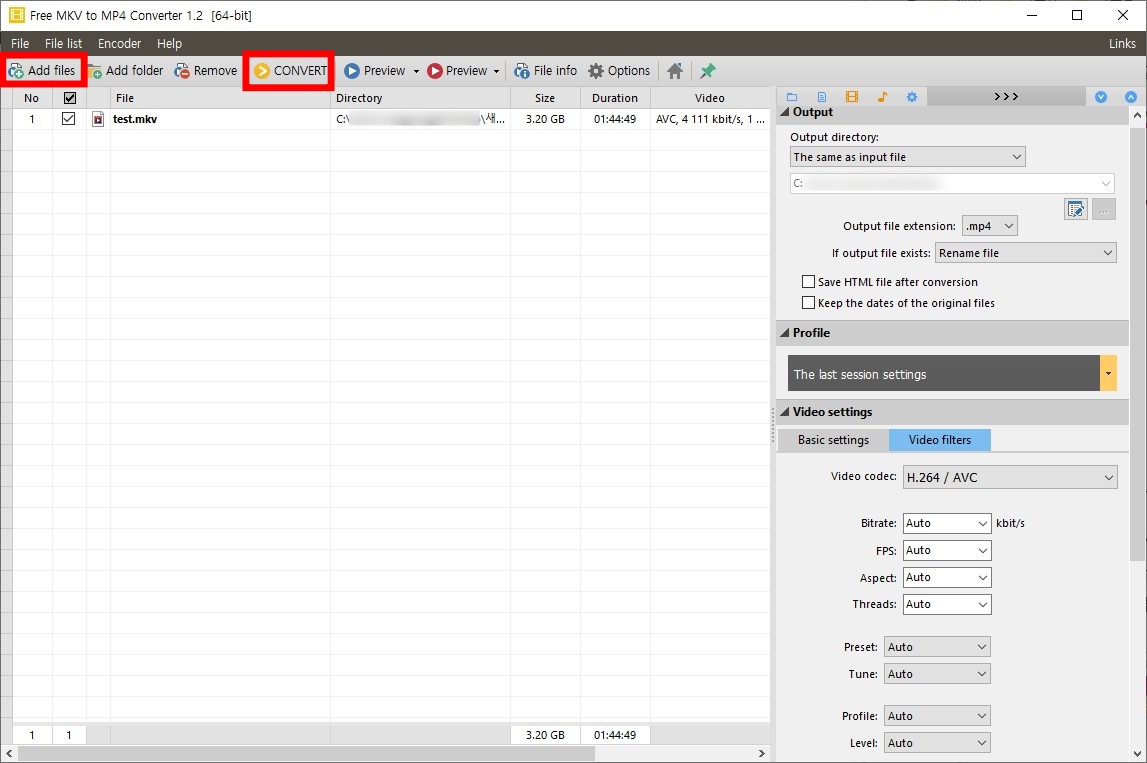Select the test.mkv file name
The width and height of the screenshot is (1147, 763).
coord(135,119)
